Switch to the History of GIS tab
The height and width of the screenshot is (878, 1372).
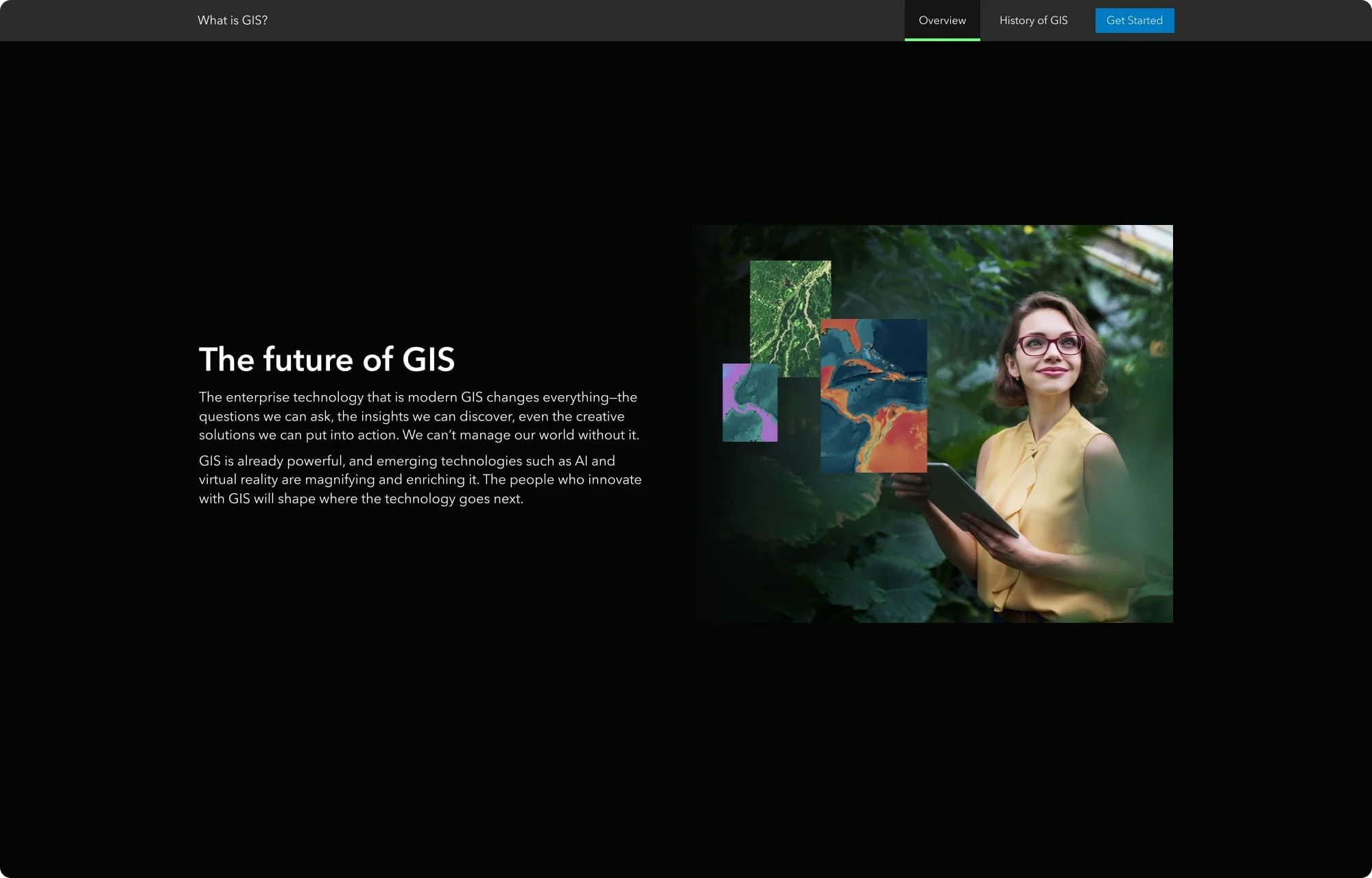(1033, 21)
